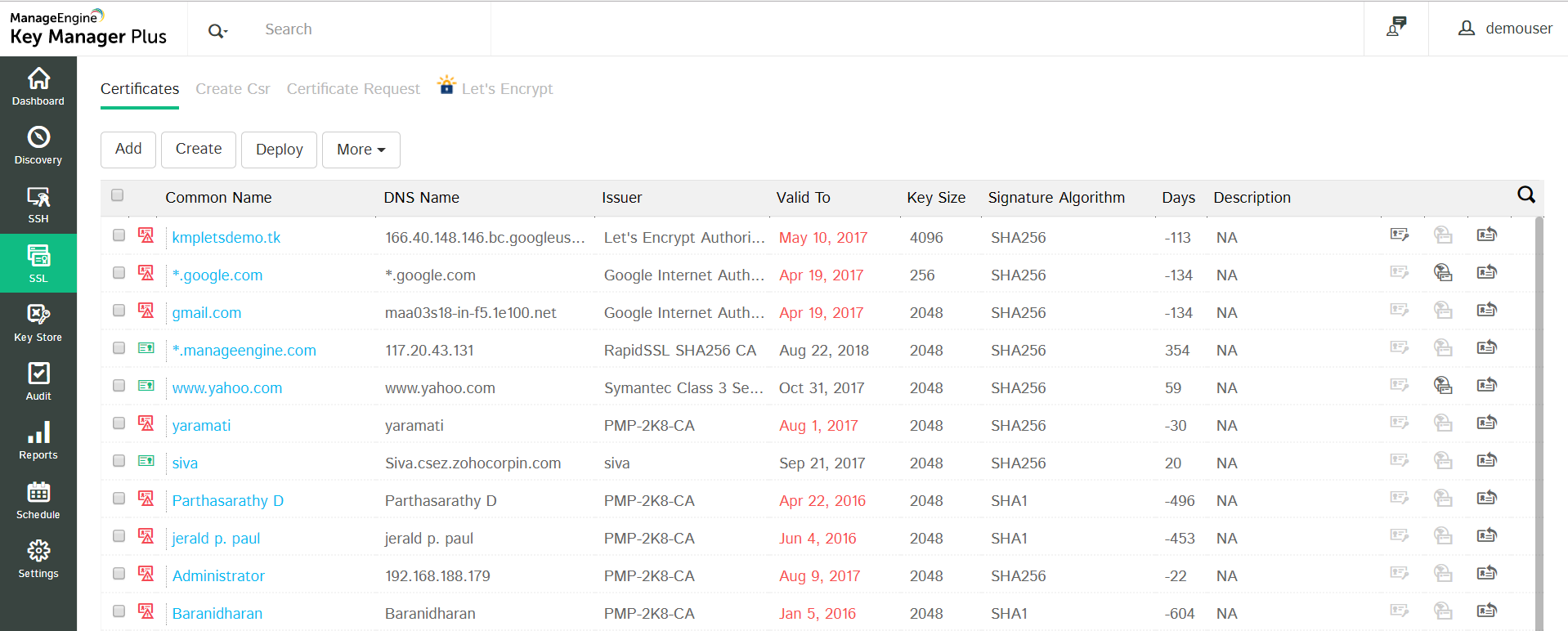Open the *.manageengine.com certificate link
Image resolution: width=1568 pixels, height=631 pixels.
point(244,351)
